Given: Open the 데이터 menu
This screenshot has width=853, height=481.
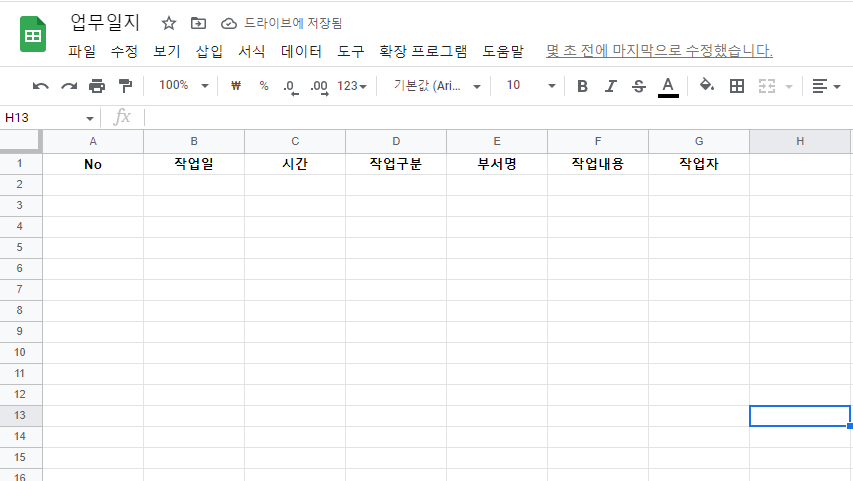Looking at the screenshot, I should coord(301,51).
